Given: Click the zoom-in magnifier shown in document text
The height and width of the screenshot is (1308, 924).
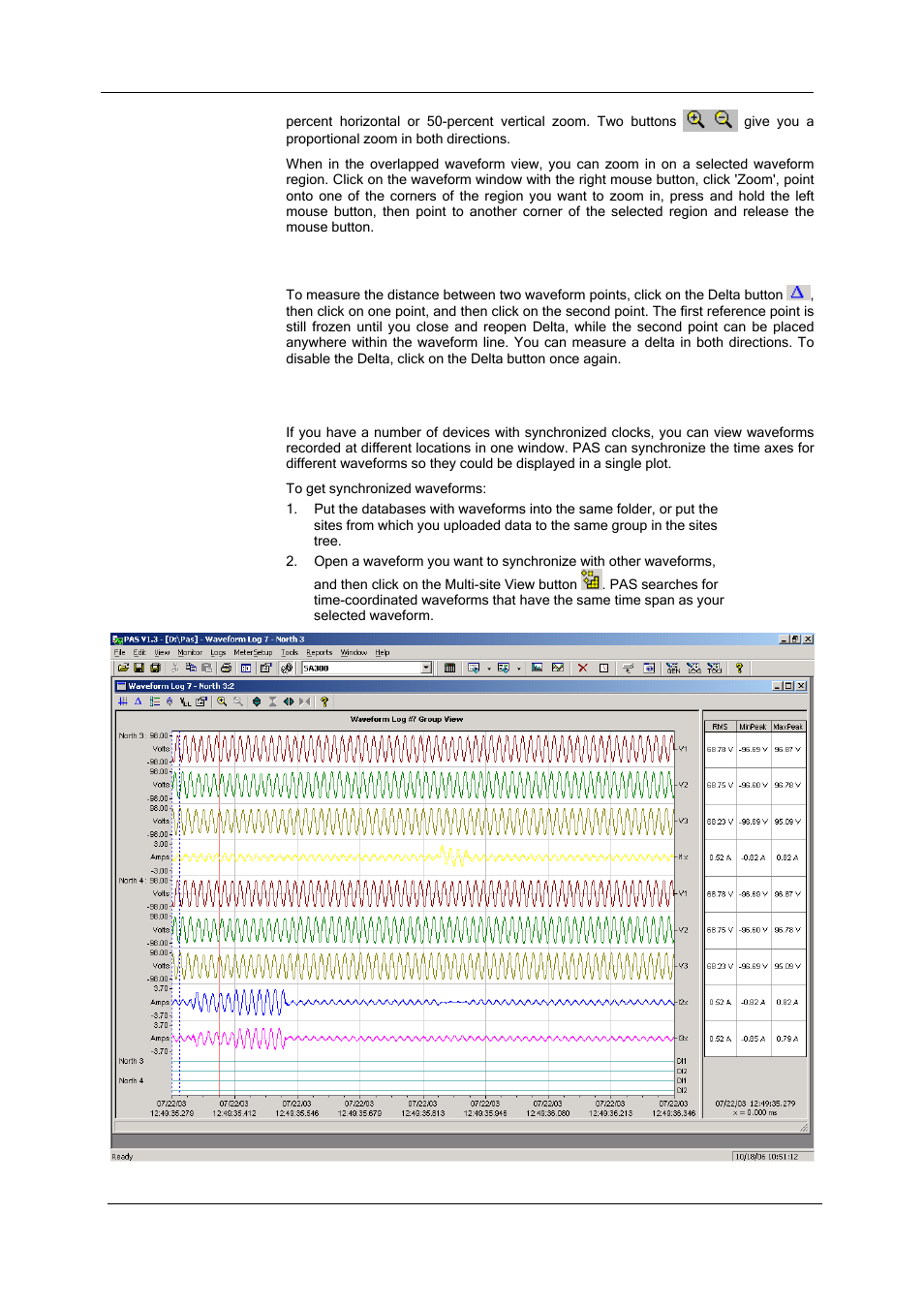Looking at the screenshot, I should 695,119.
